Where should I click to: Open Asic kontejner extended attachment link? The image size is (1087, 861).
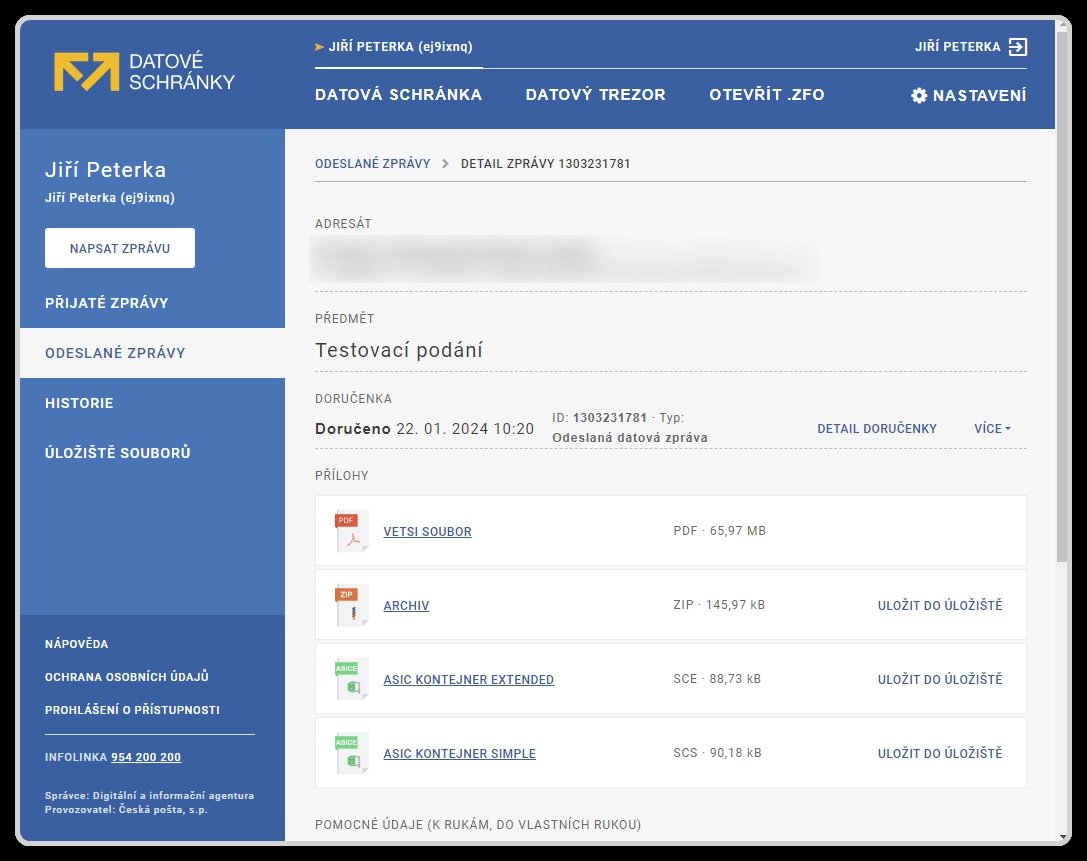point(469,679)
